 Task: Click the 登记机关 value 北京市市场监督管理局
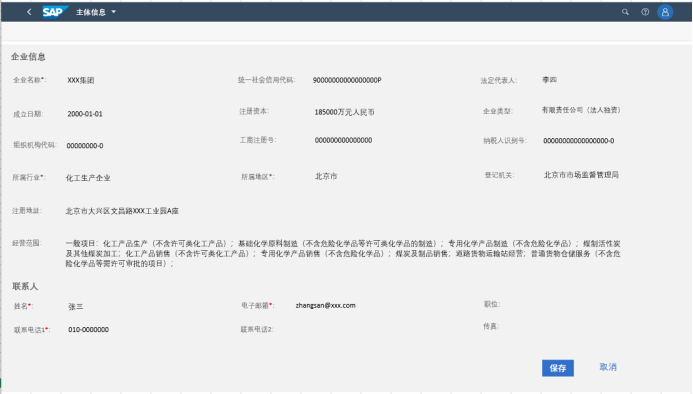(581, 175)
